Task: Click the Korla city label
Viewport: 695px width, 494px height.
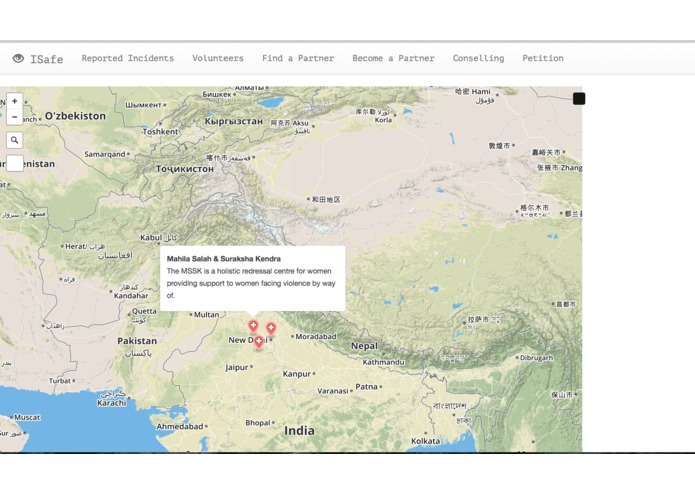Action: point(383,120)
